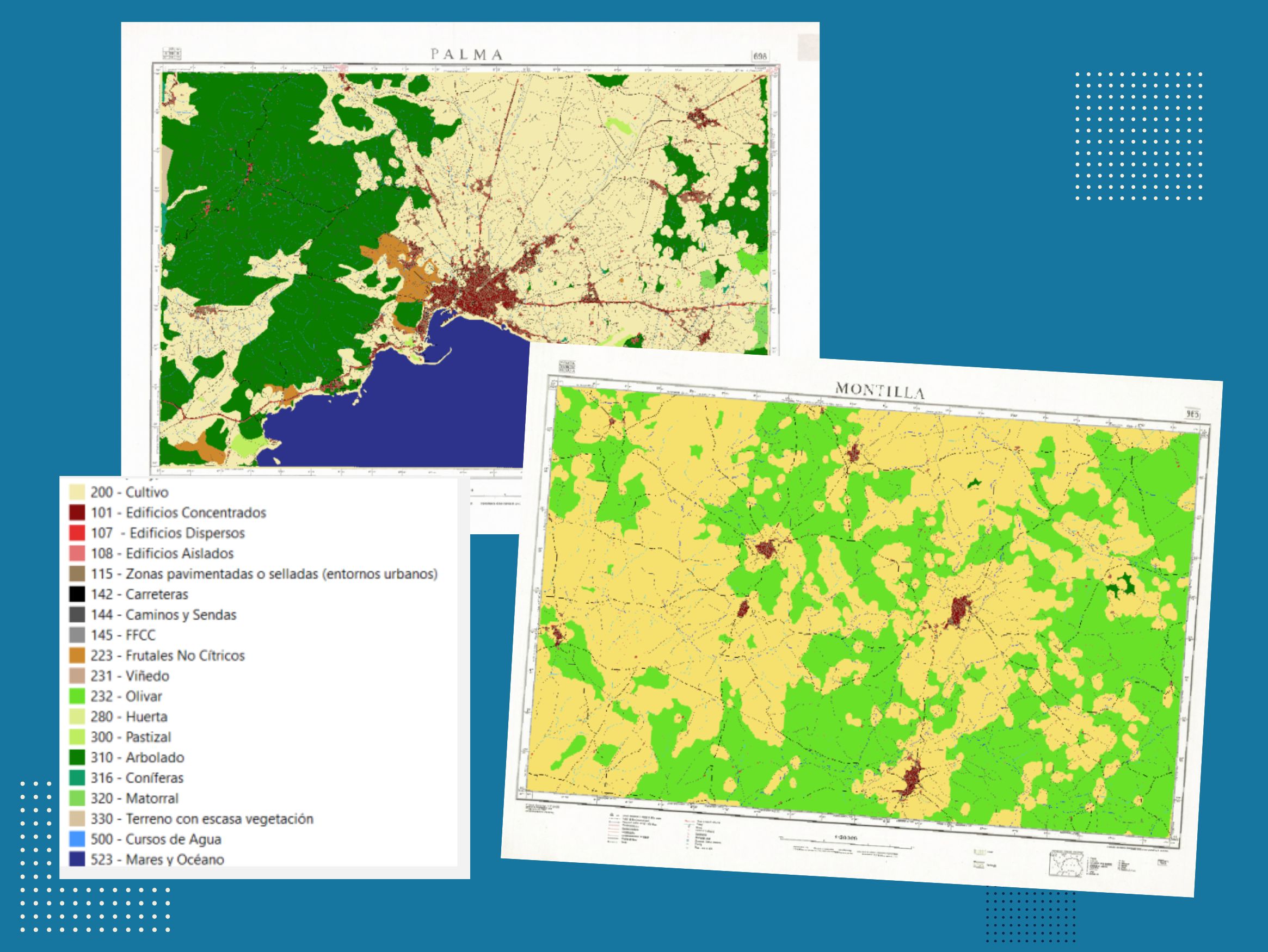Select the 523 - Mares y Océano swatch
The width and height of the screenshot is (1268, 952).
pyautogui.click(x=77, y=859)
